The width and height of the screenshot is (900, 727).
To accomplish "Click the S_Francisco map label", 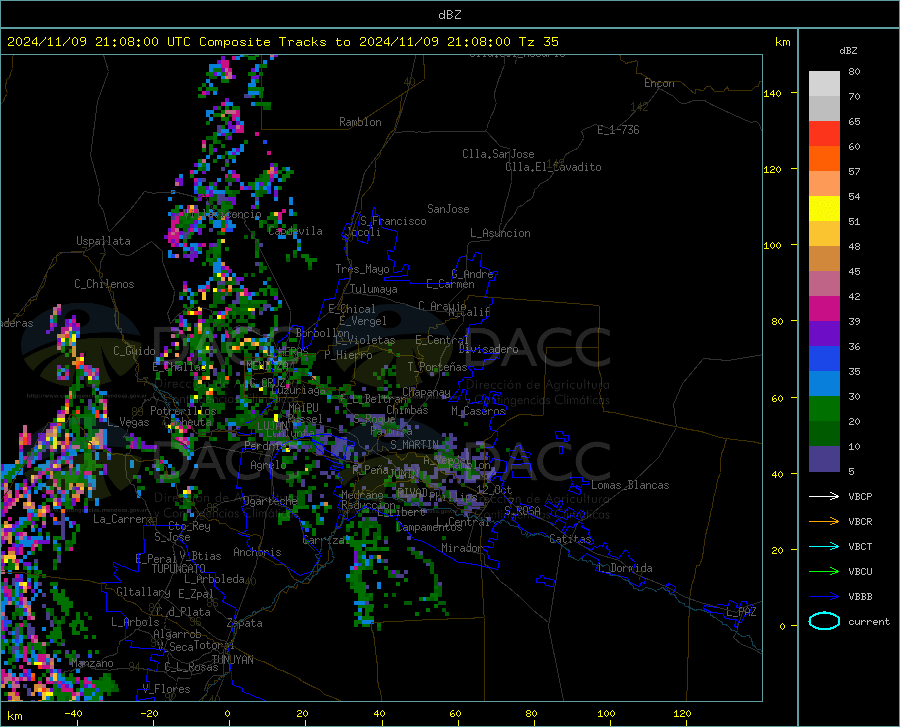I will 393,221.
